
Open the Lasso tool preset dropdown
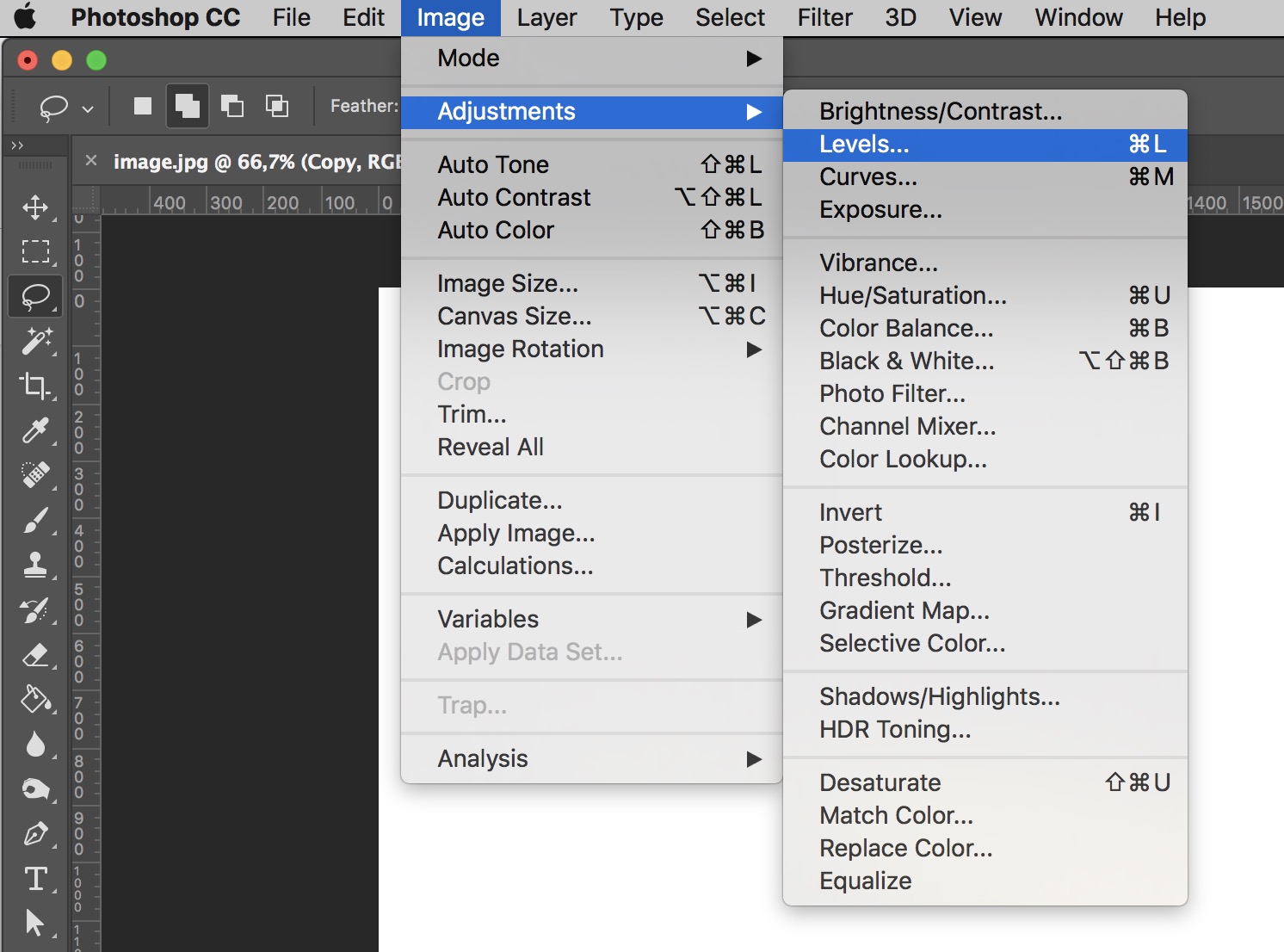tap(88, 109)
